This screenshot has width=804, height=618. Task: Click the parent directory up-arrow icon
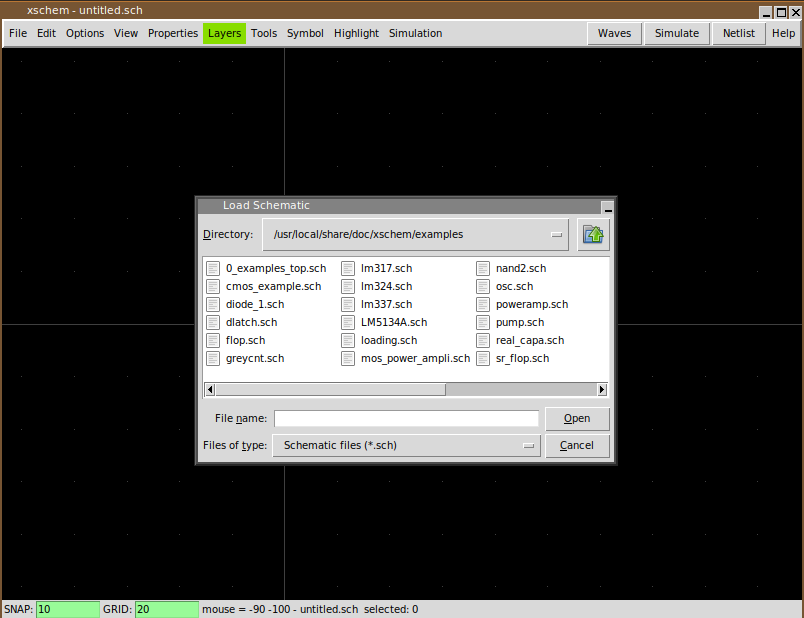pos(594,235)
